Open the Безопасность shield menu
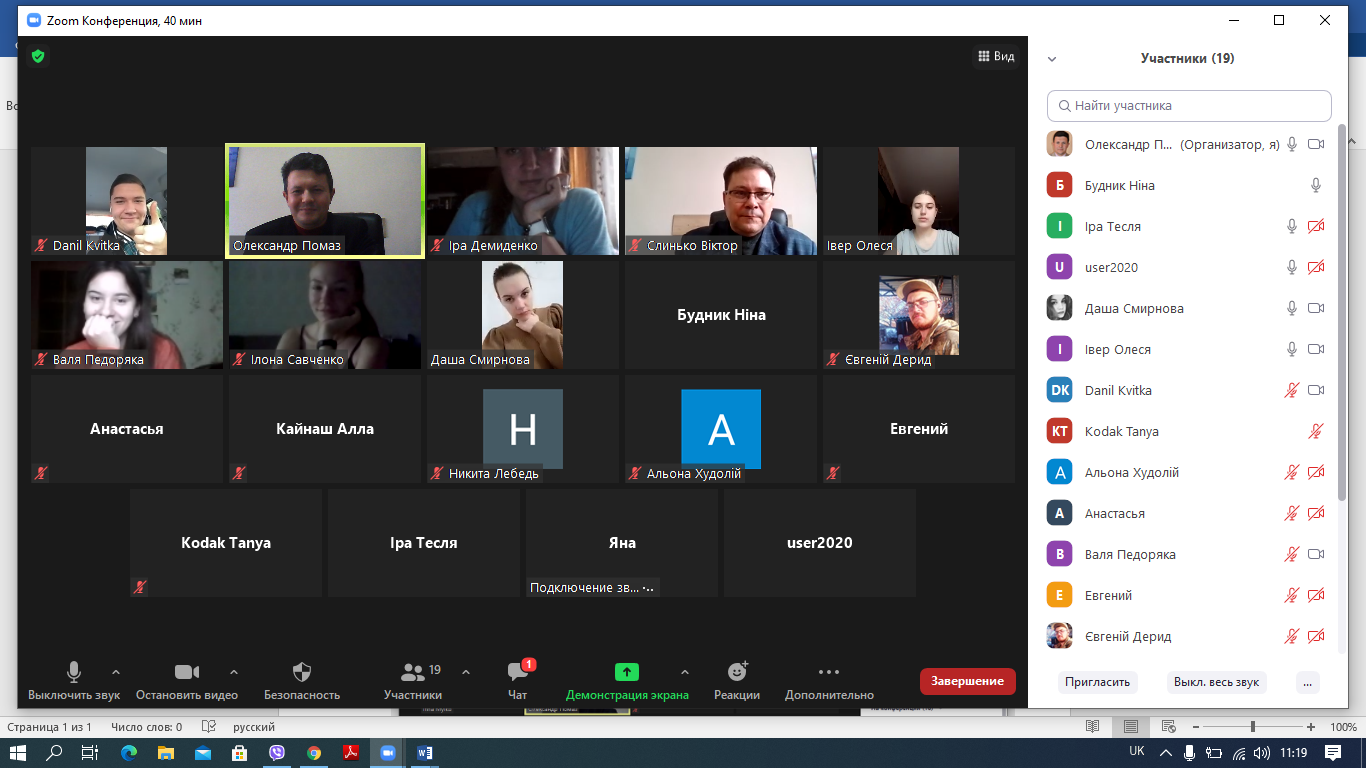This screenshot has width=1366, height=768. pyautogui.click(x=302, y=681)
